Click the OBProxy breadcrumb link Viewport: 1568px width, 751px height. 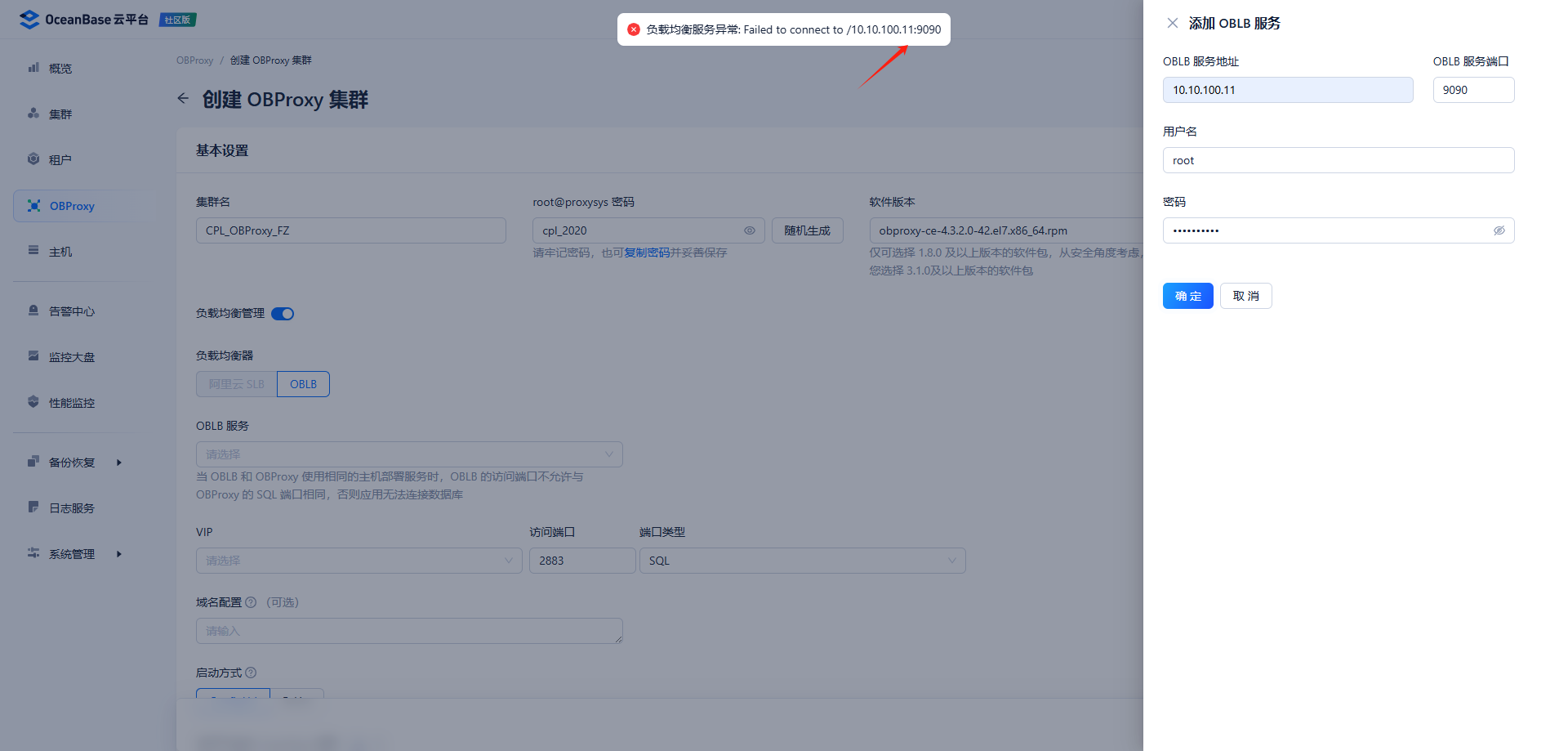pos(194,60)
